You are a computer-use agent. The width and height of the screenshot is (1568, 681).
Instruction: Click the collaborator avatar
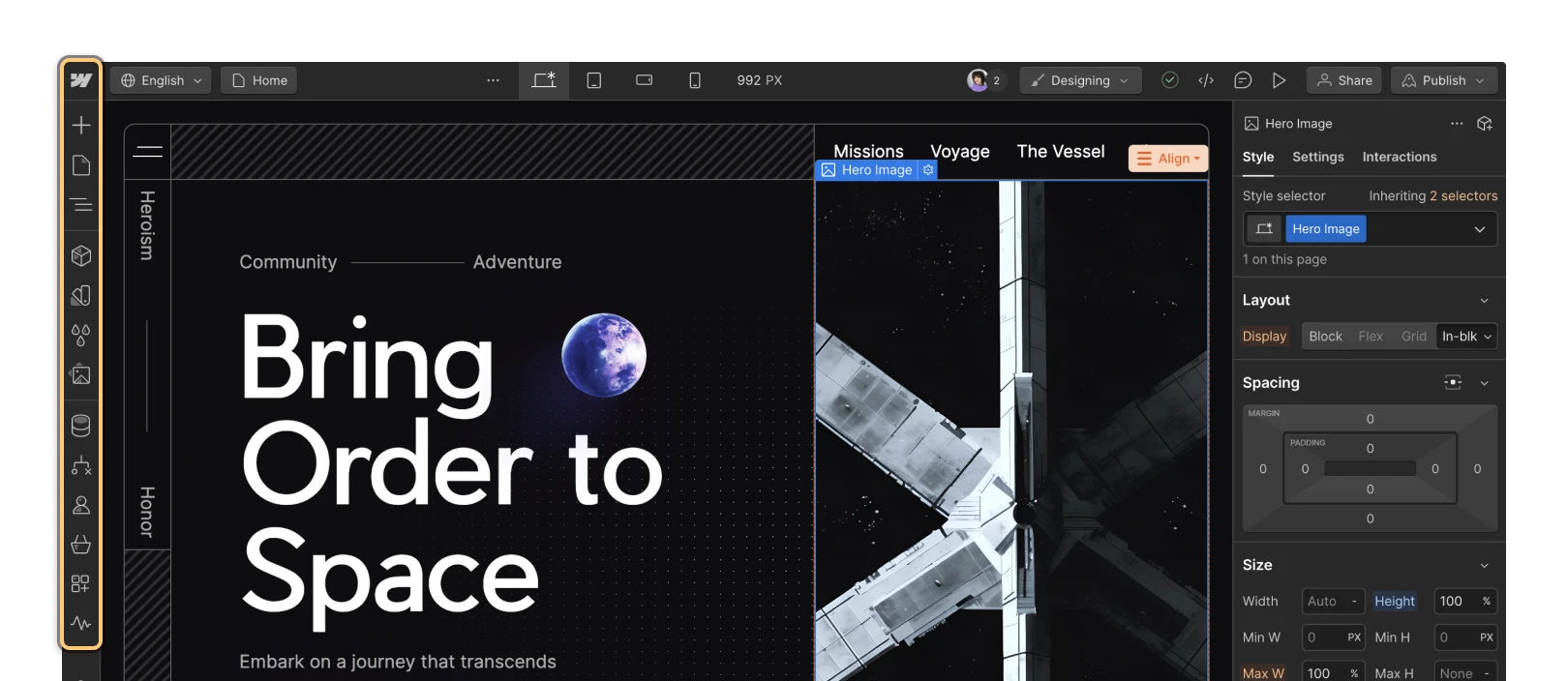pos(978,80)
